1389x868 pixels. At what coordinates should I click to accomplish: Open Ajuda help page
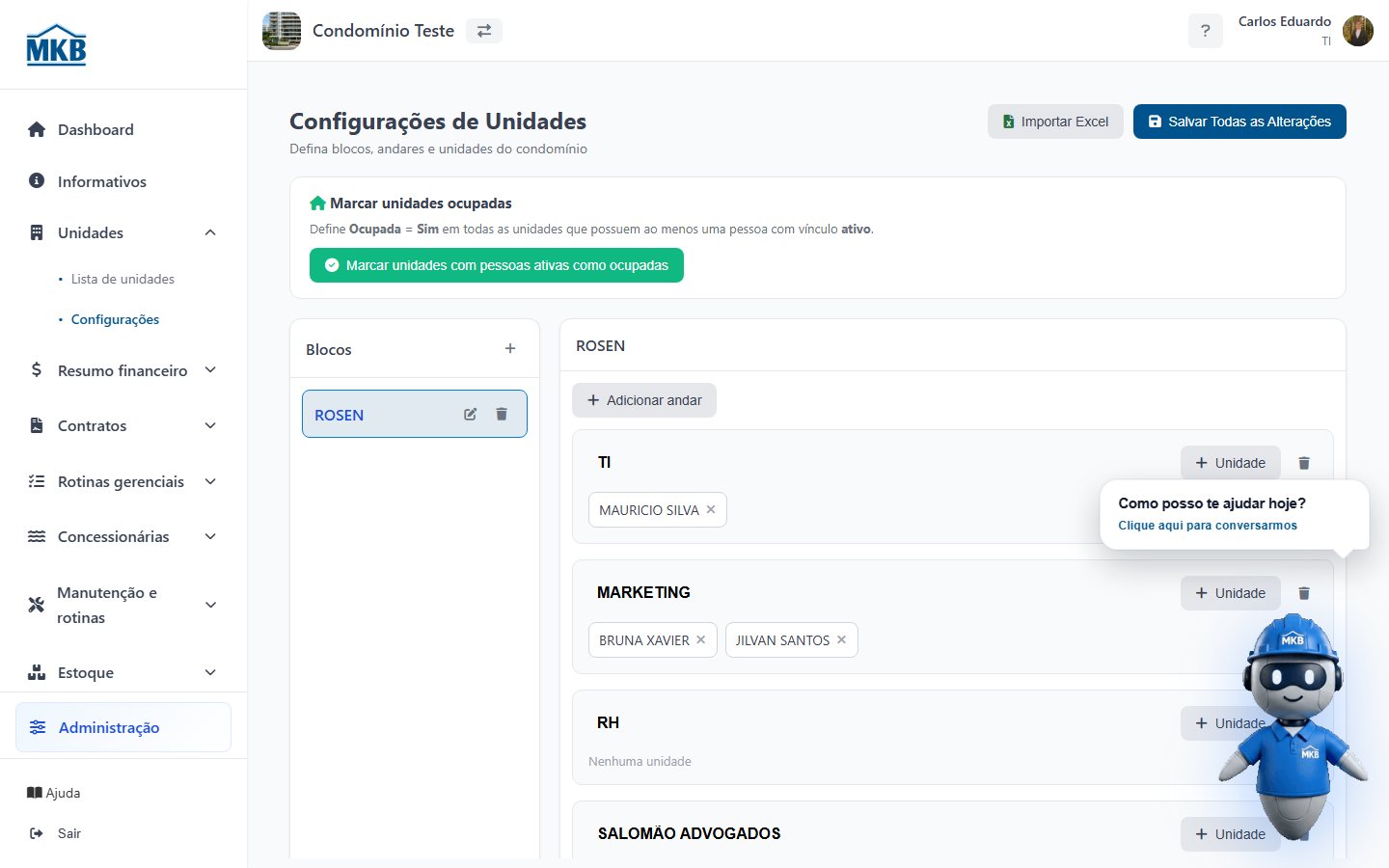(54, 793)
